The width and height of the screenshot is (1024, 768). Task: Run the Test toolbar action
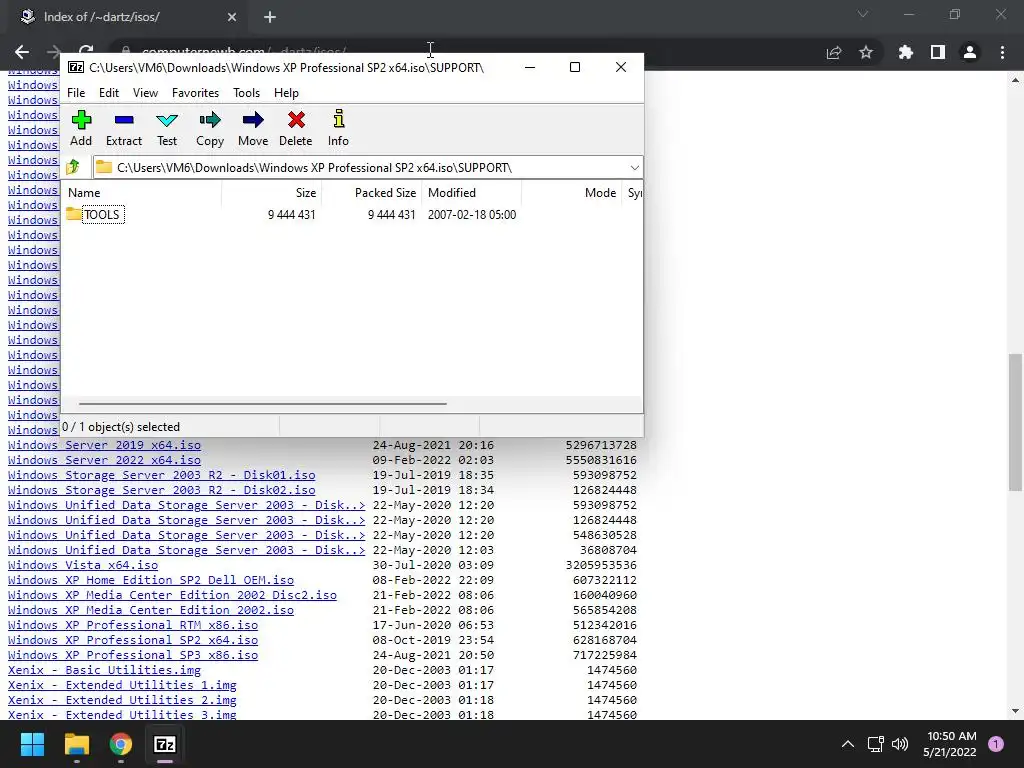coord(167,128)
